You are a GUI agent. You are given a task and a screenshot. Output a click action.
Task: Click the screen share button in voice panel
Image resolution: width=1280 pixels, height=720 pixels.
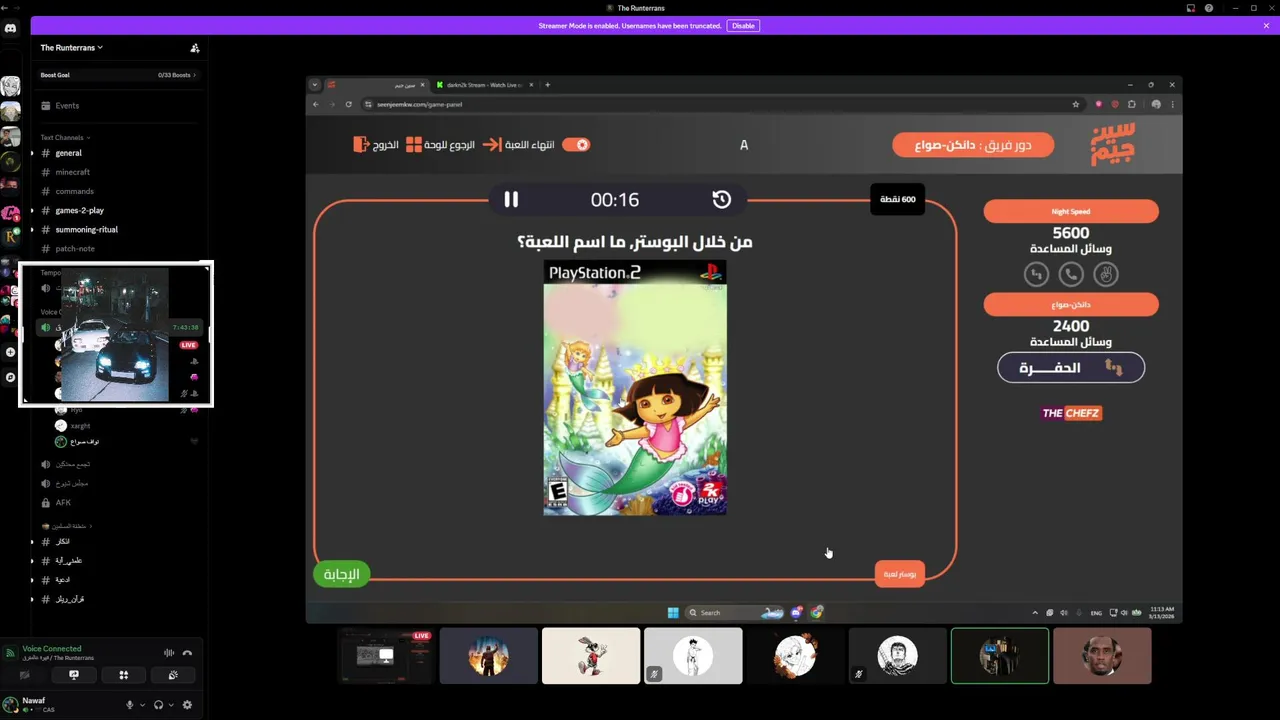73,675
